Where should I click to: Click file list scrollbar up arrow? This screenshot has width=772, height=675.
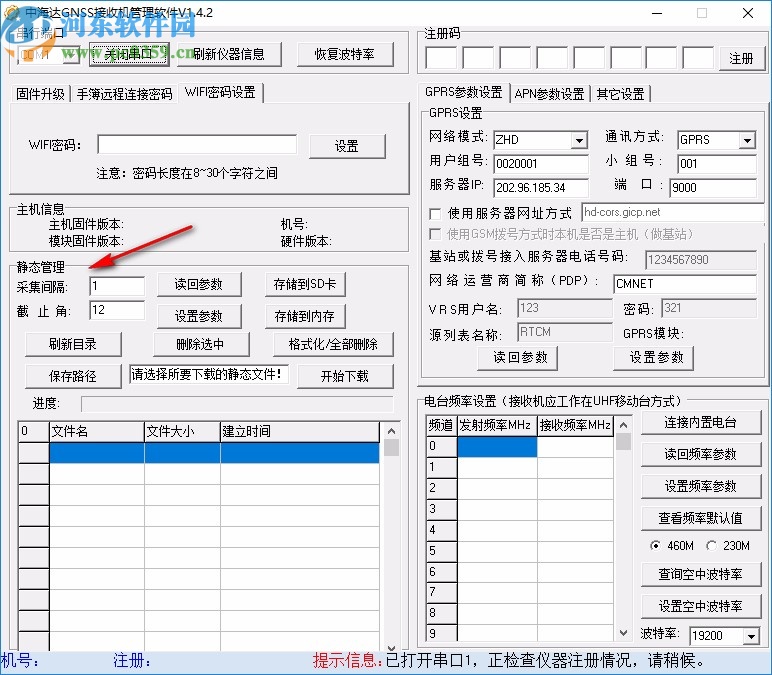tap(391, 431)
